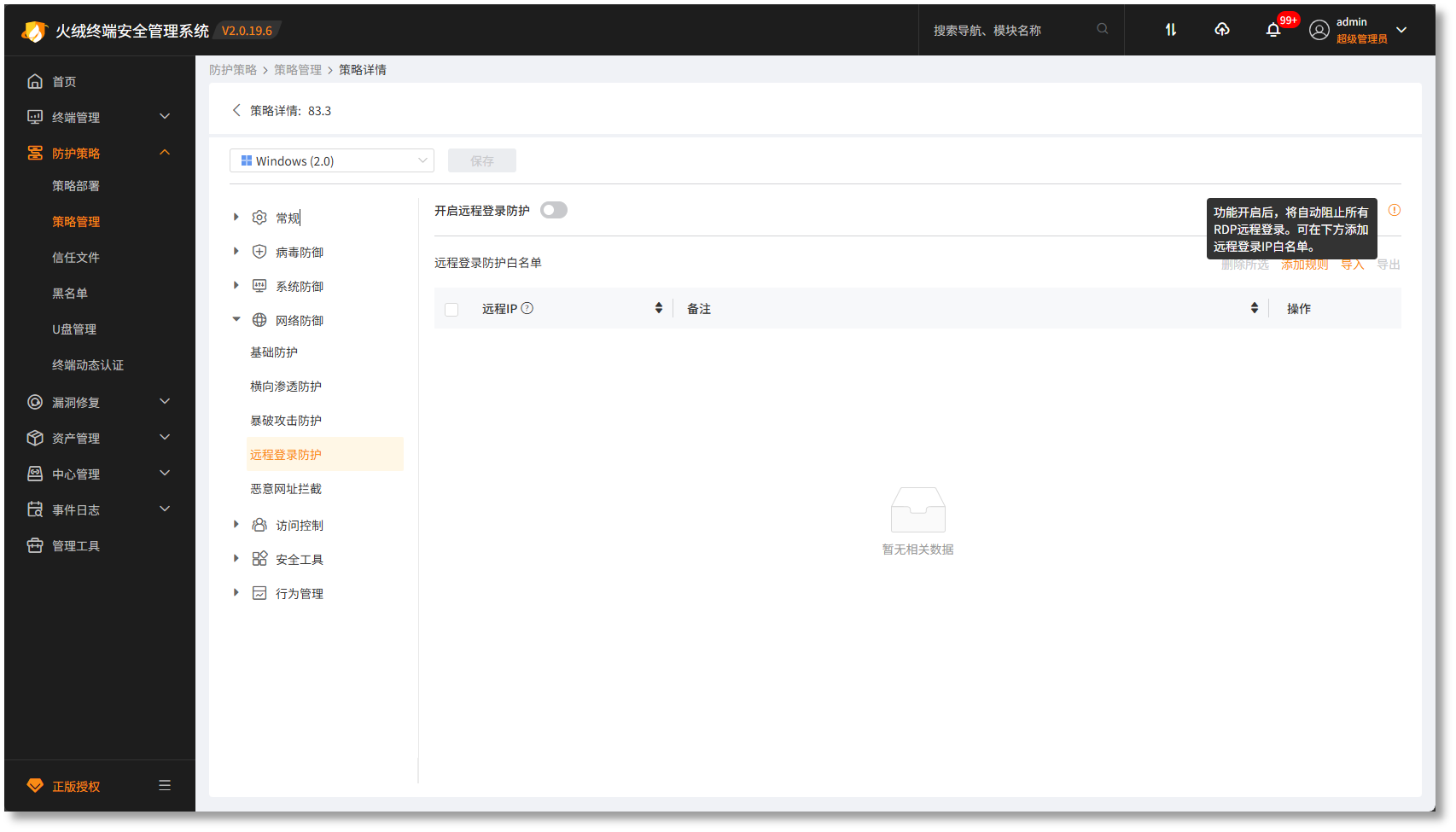Click the search magnifier icon in top bar
The width and height of the screenshot is (1456, 832).
click(1103, 29)
